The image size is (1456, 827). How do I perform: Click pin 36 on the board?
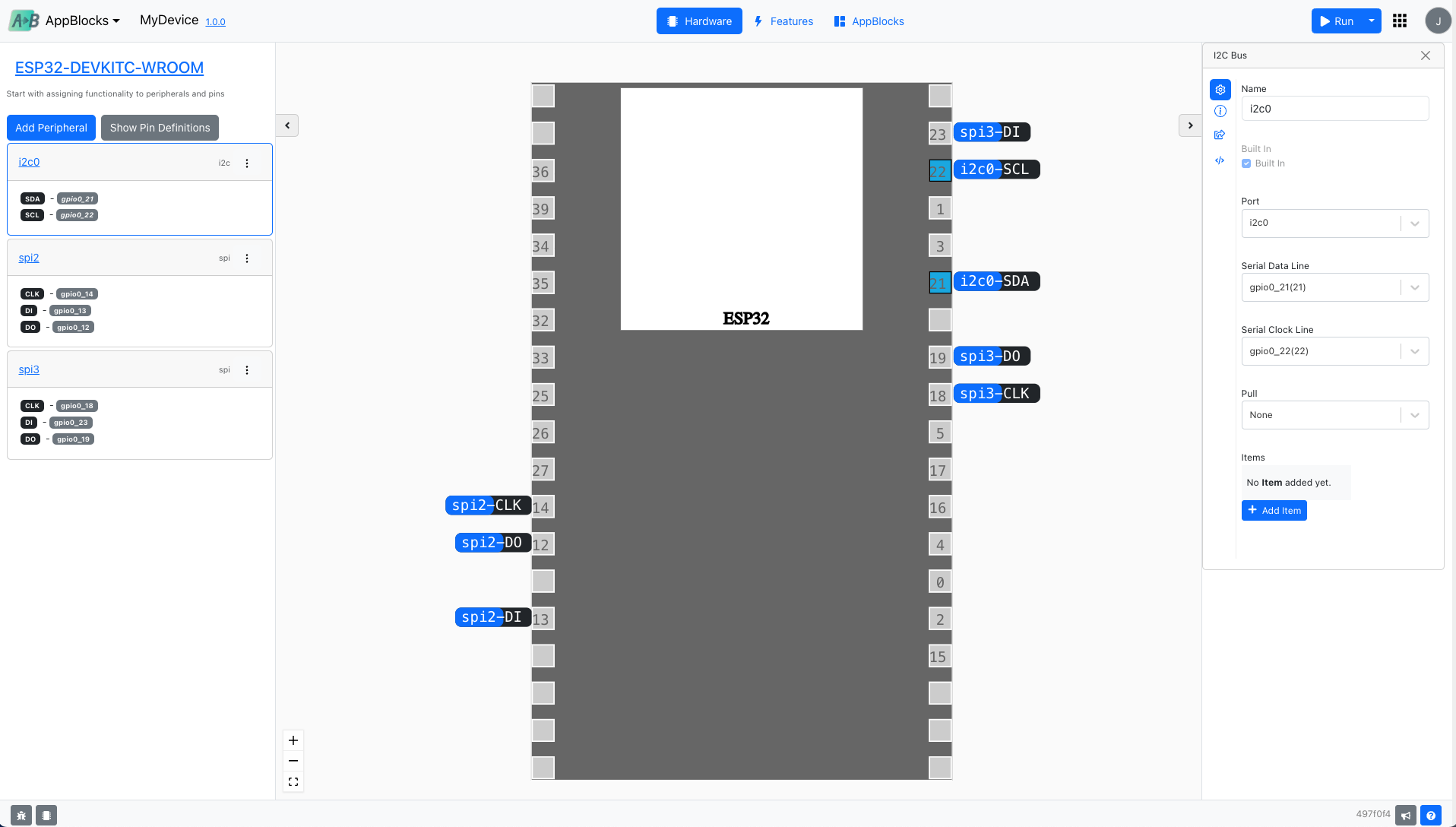543,171
